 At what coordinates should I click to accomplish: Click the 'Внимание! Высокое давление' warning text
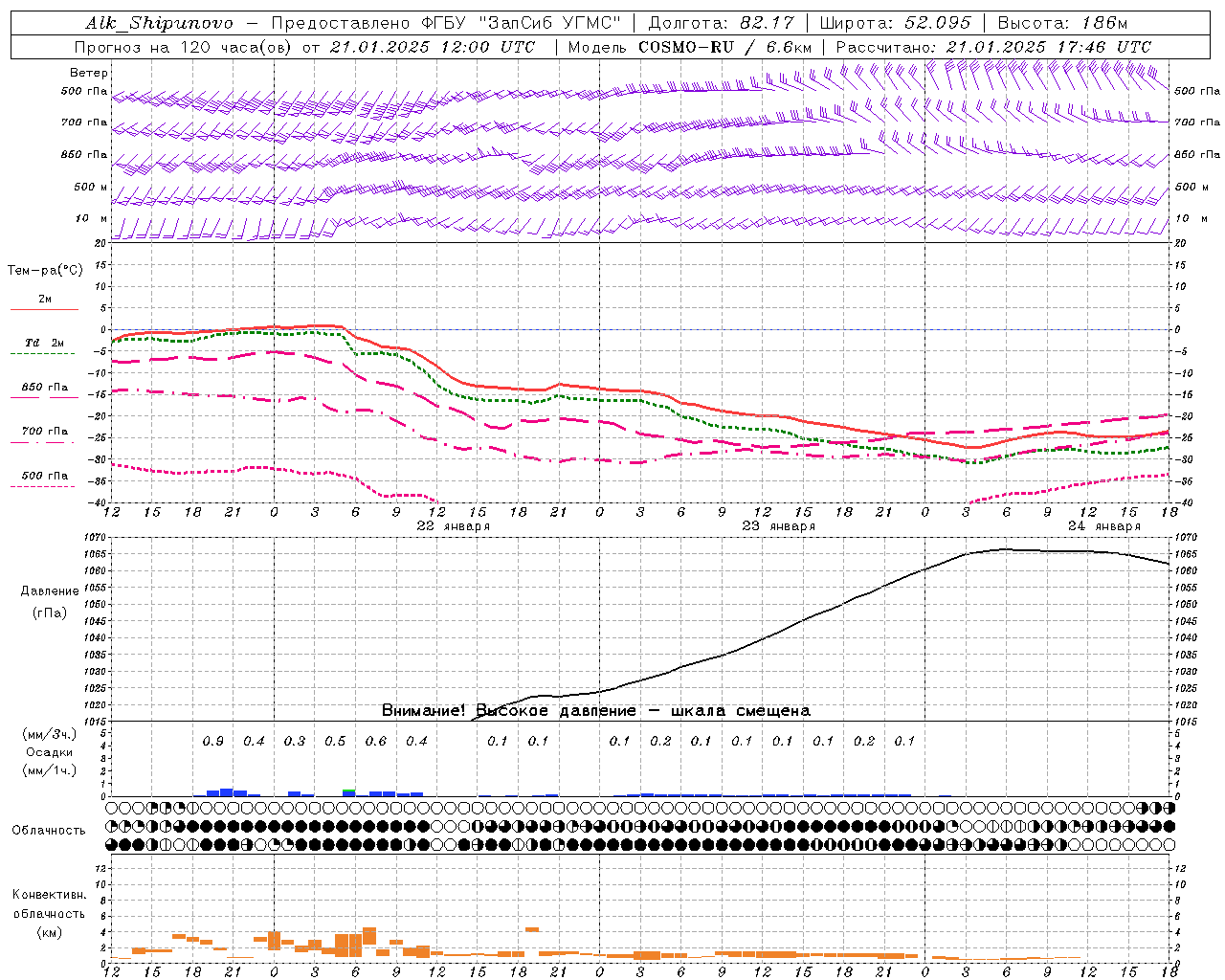[509, 710]
